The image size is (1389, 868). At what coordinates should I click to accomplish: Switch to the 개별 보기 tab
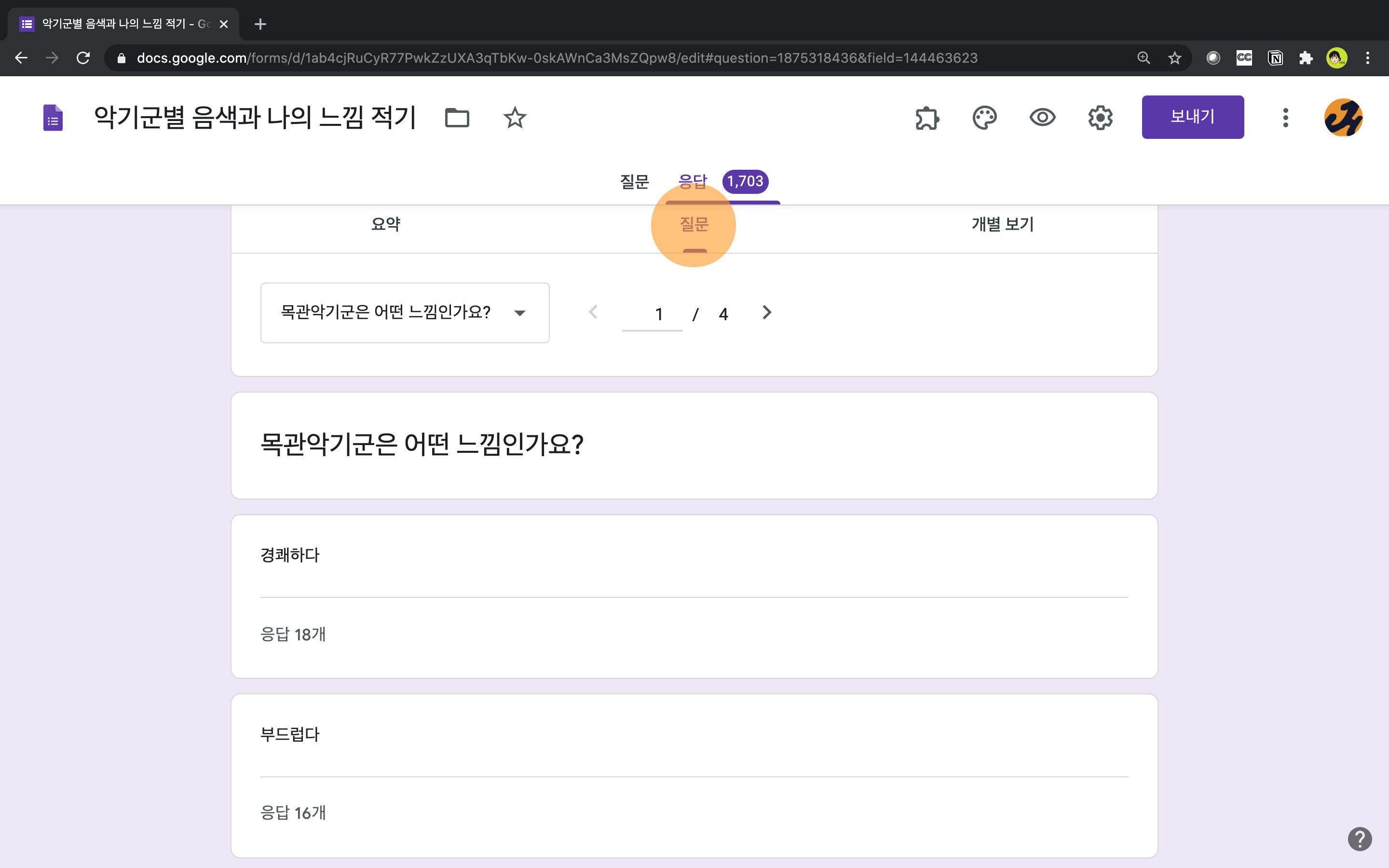[x=1002, y=224]
